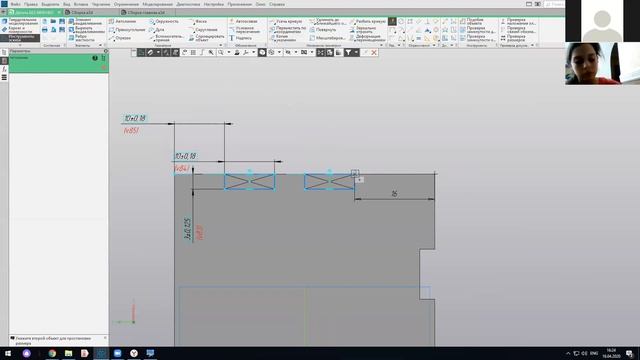Select the Автолиния tool
This screenshot has height=360, width=640.
(x=122, y=21)
